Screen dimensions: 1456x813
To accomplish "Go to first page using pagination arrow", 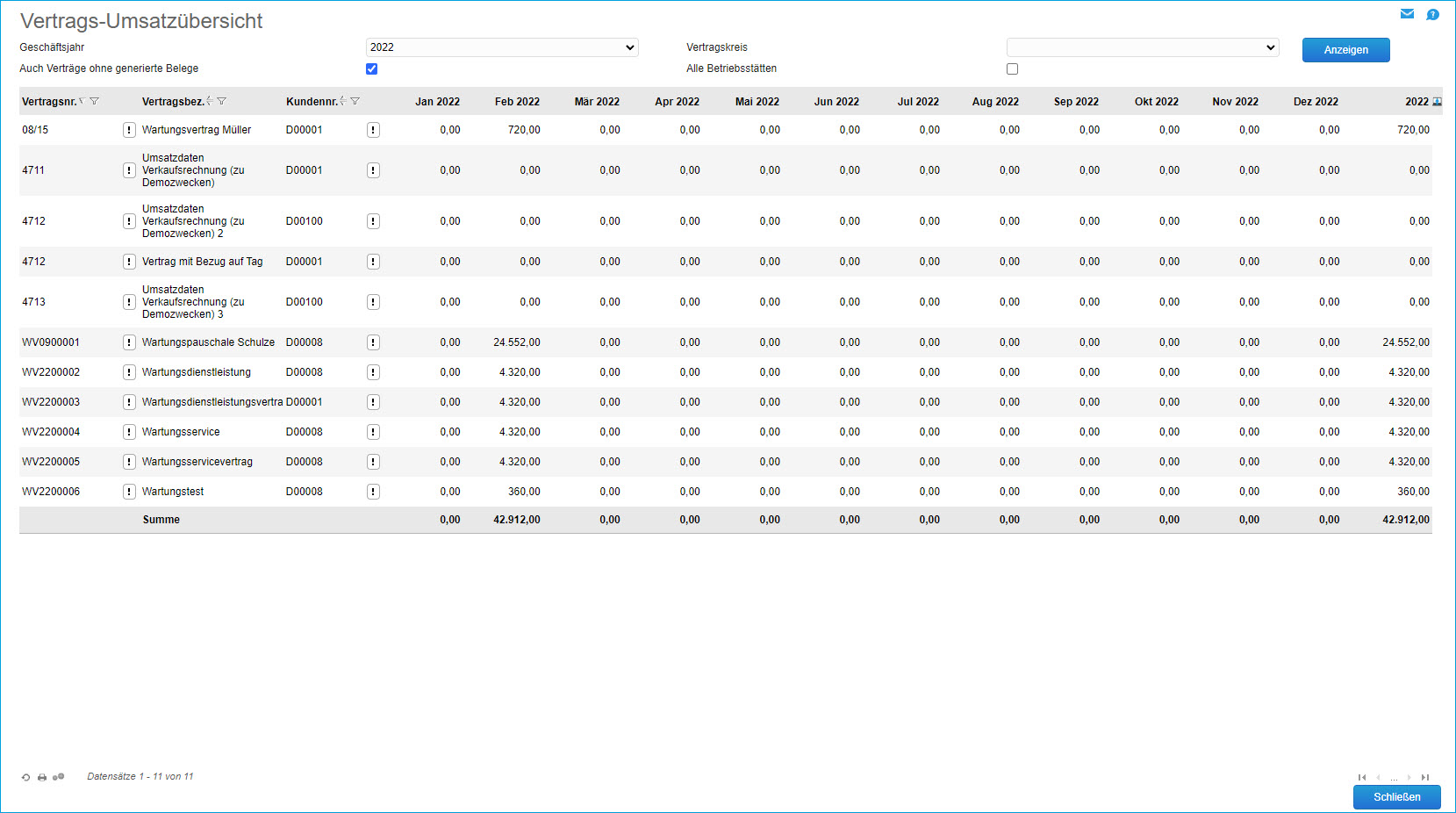I will pyautogui.click(x=1362, y=777).
